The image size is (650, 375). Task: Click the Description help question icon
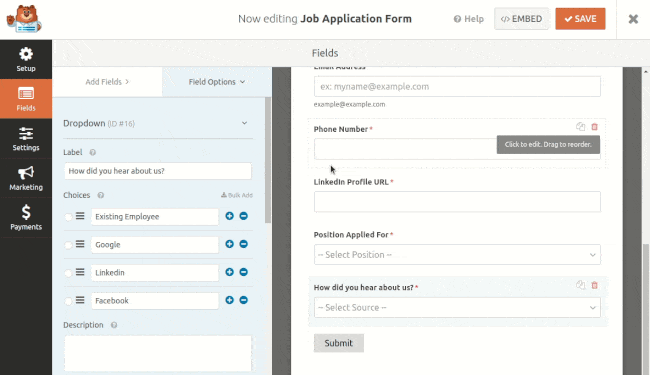114,325
